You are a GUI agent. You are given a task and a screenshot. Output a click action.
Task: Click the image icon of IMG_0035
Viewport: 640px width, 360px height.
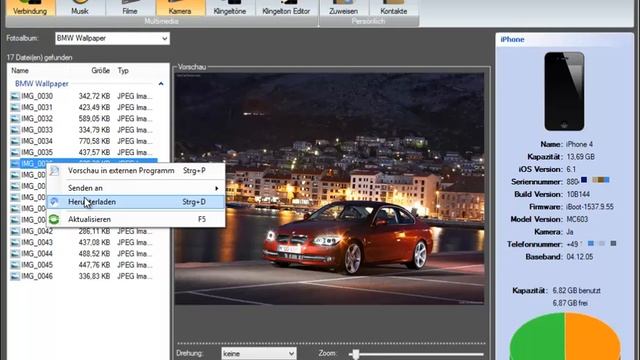pos(15,152)
